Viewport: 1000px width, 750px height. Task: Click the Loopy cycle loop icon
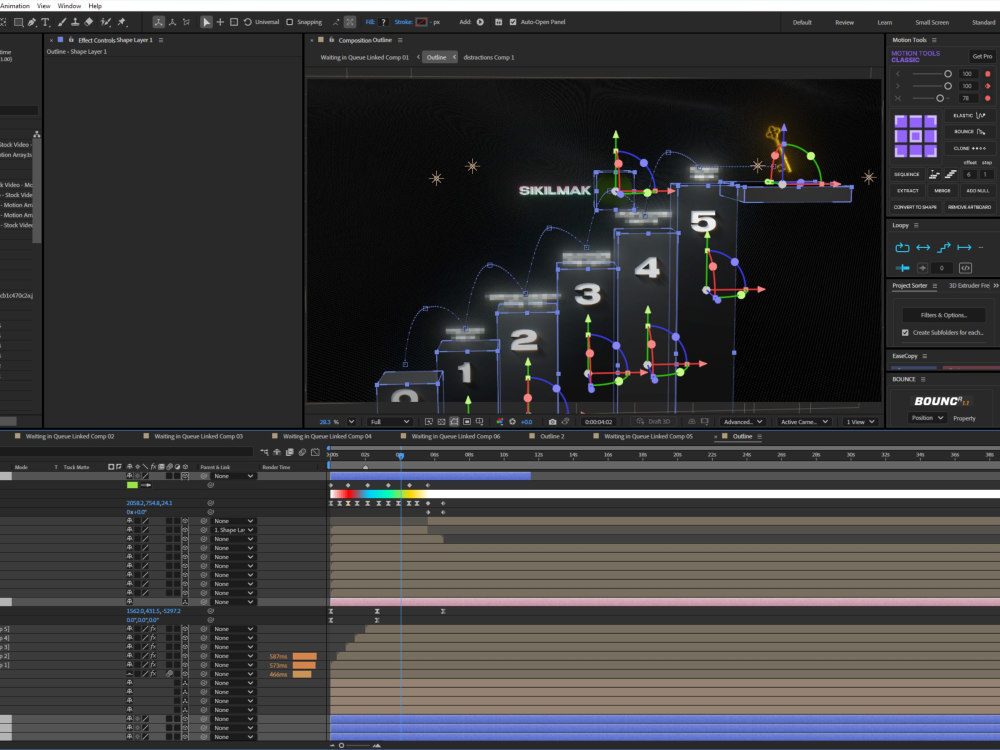point(902,247)
